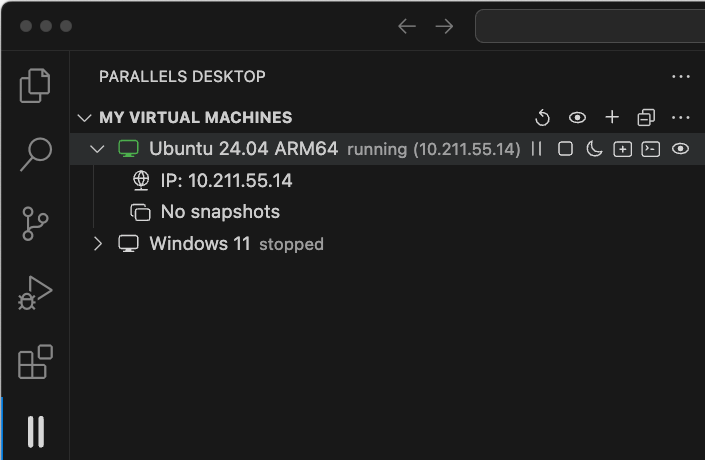
Task: Open the Source Control view
Action: 35,223
